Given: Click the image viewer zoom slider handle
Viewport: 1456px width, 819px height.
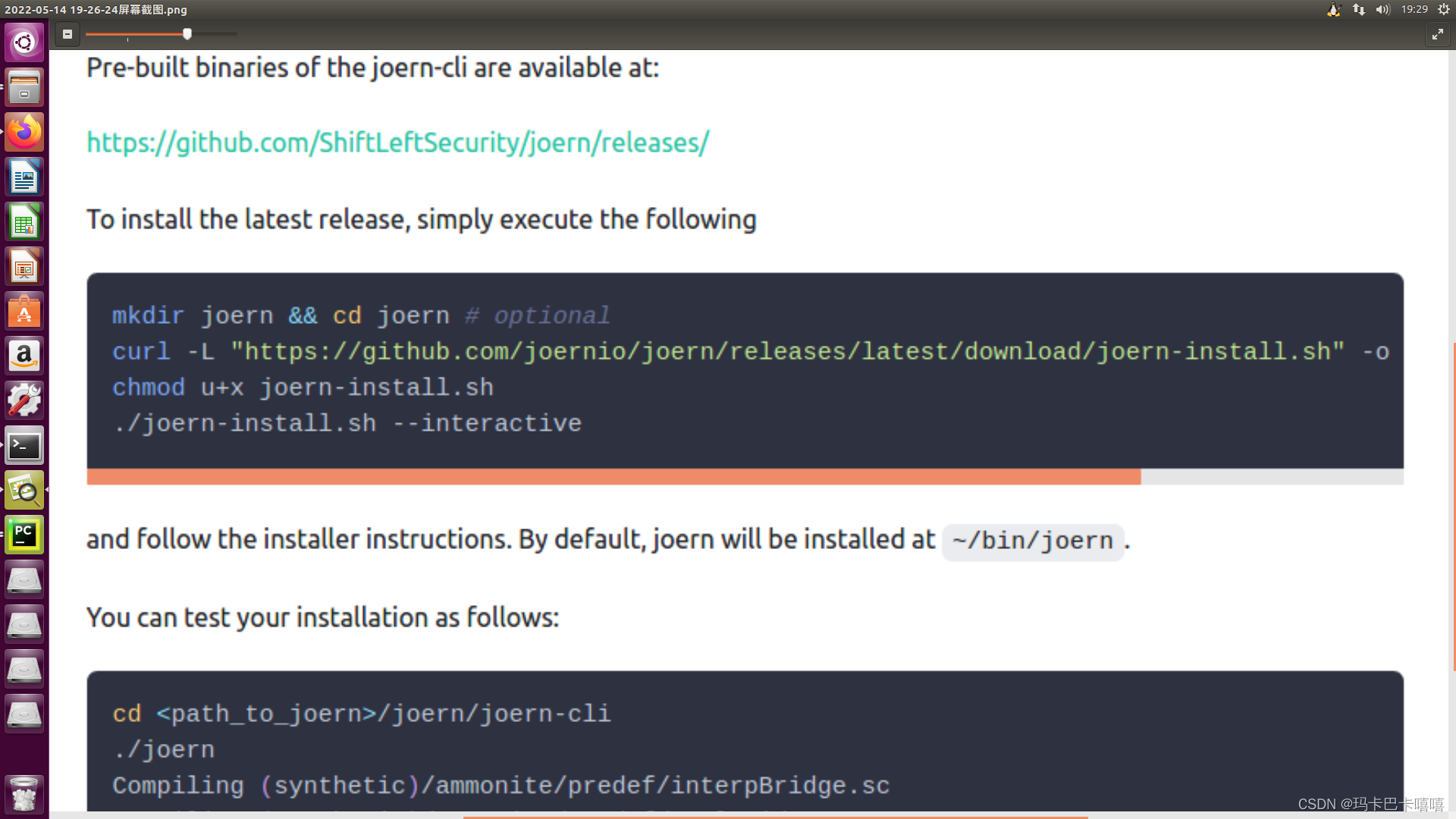Looking at the screenshot, I should click(x=187, y=34).
